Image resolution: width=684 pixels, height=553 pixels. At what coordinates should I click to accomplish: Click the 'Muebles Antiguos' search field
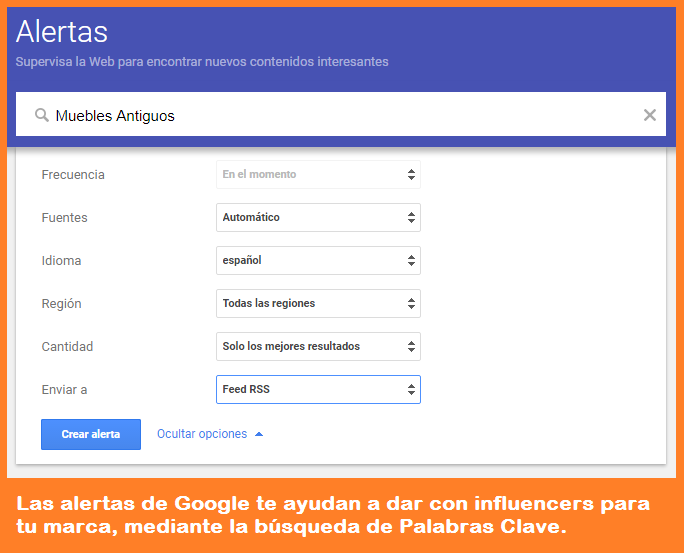(341, 114)
